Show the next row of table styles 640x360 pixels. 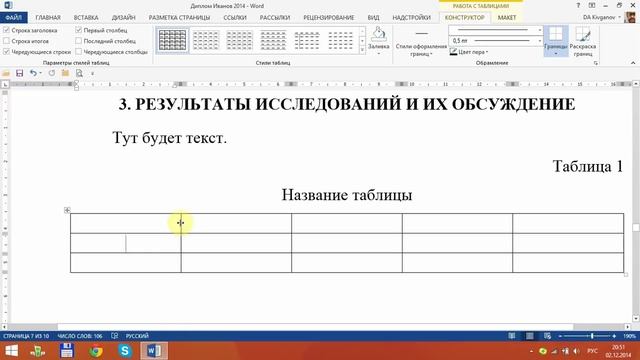362,40
